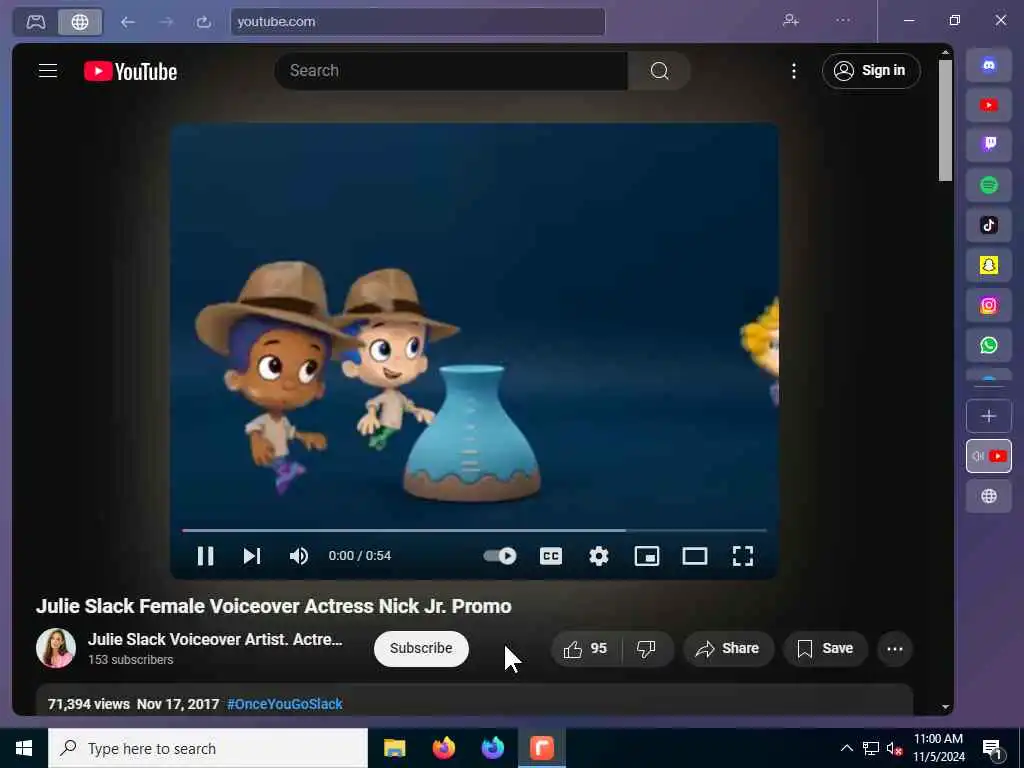Launch Firefox from the taskbar
This screenshot has width=1024, height=768.
click(444, 748)
